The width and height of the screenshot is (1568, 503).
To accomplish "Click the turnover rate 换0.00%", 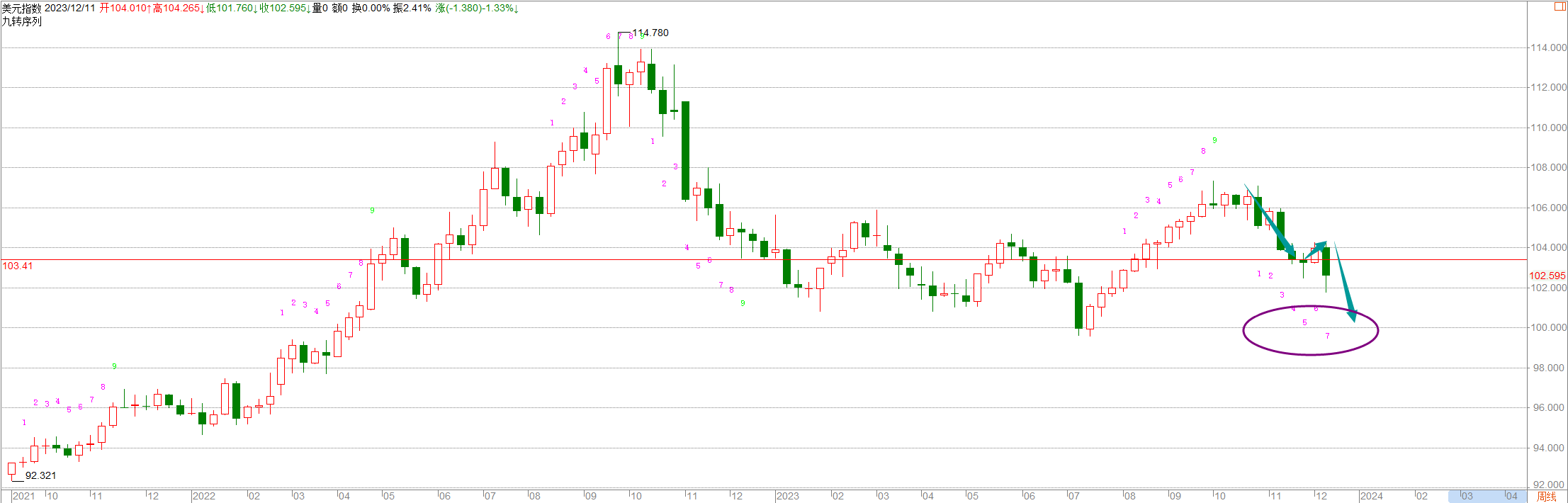I will coord(371,8).
